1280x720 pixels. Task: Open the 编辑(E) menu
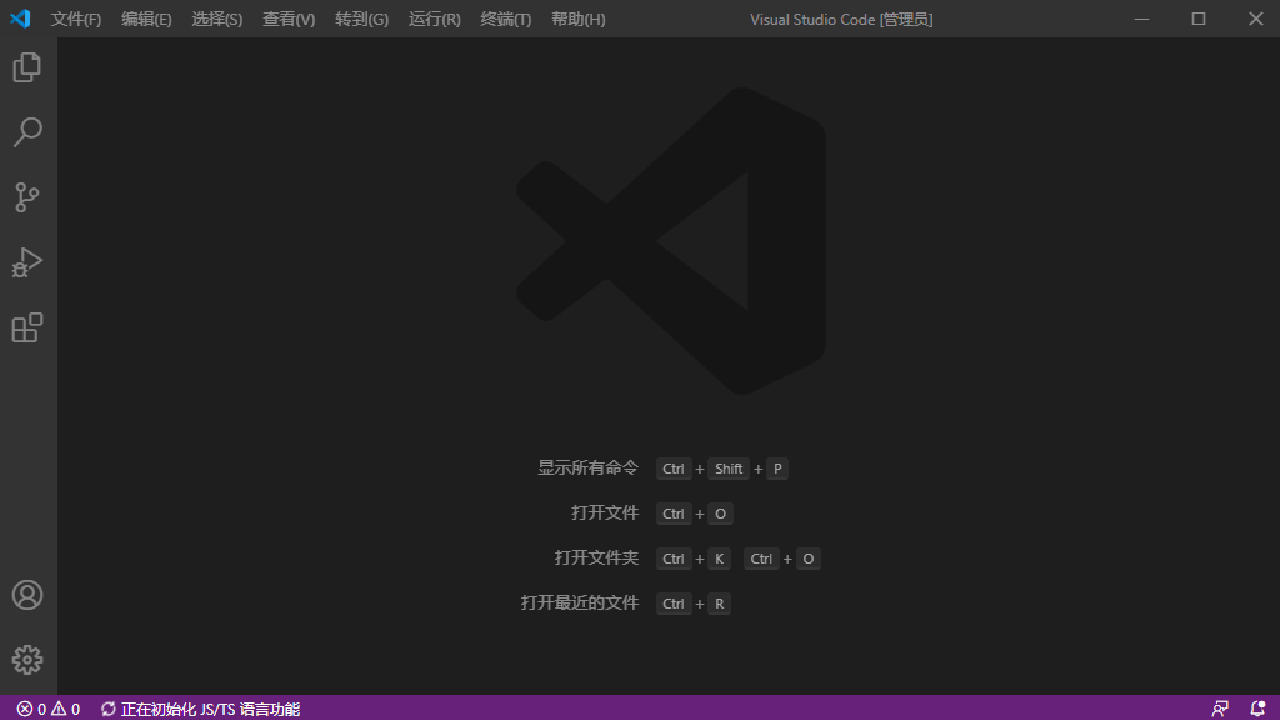pyautogui.click(x=146, y=19)
